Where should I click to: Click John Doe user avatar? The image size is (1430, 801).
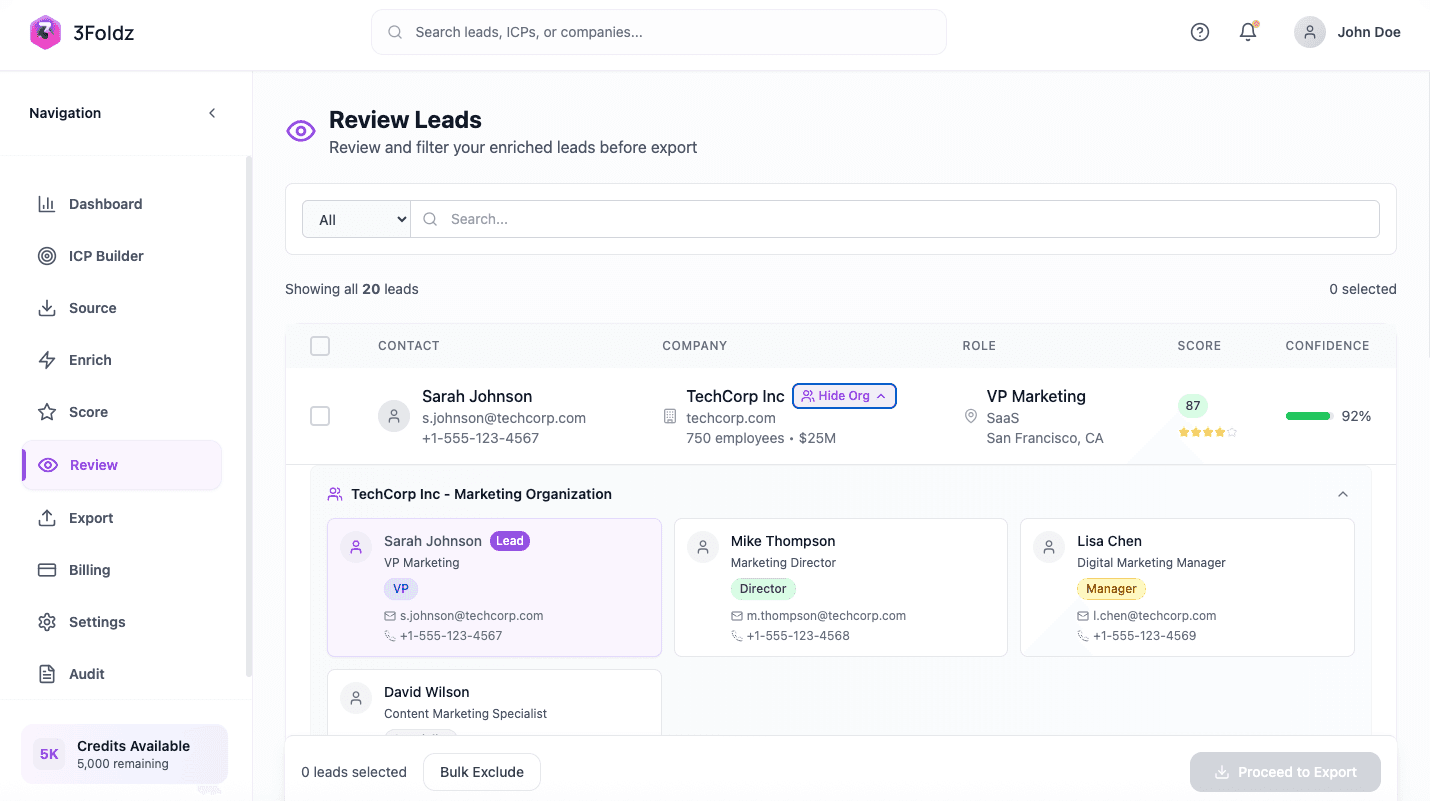click(x=1310, y=32)
